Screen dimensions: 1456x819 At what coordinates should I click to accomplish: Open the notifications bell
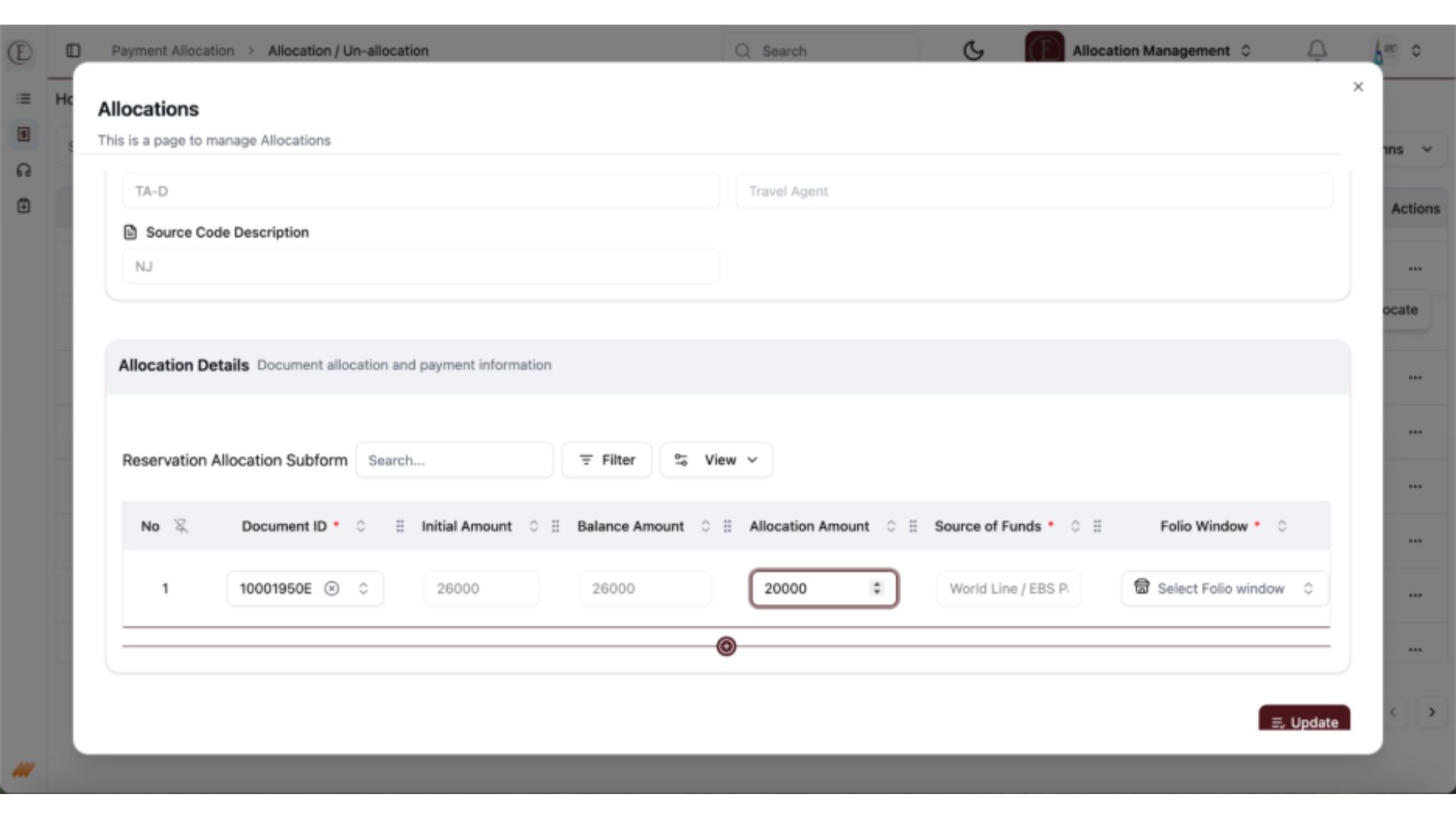click(1317, 51)
